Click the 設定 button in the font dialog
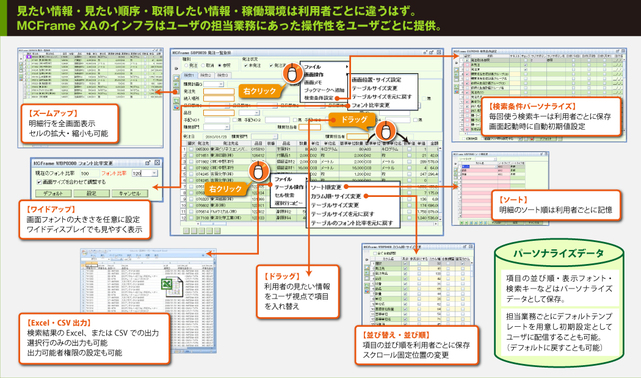 91,193
